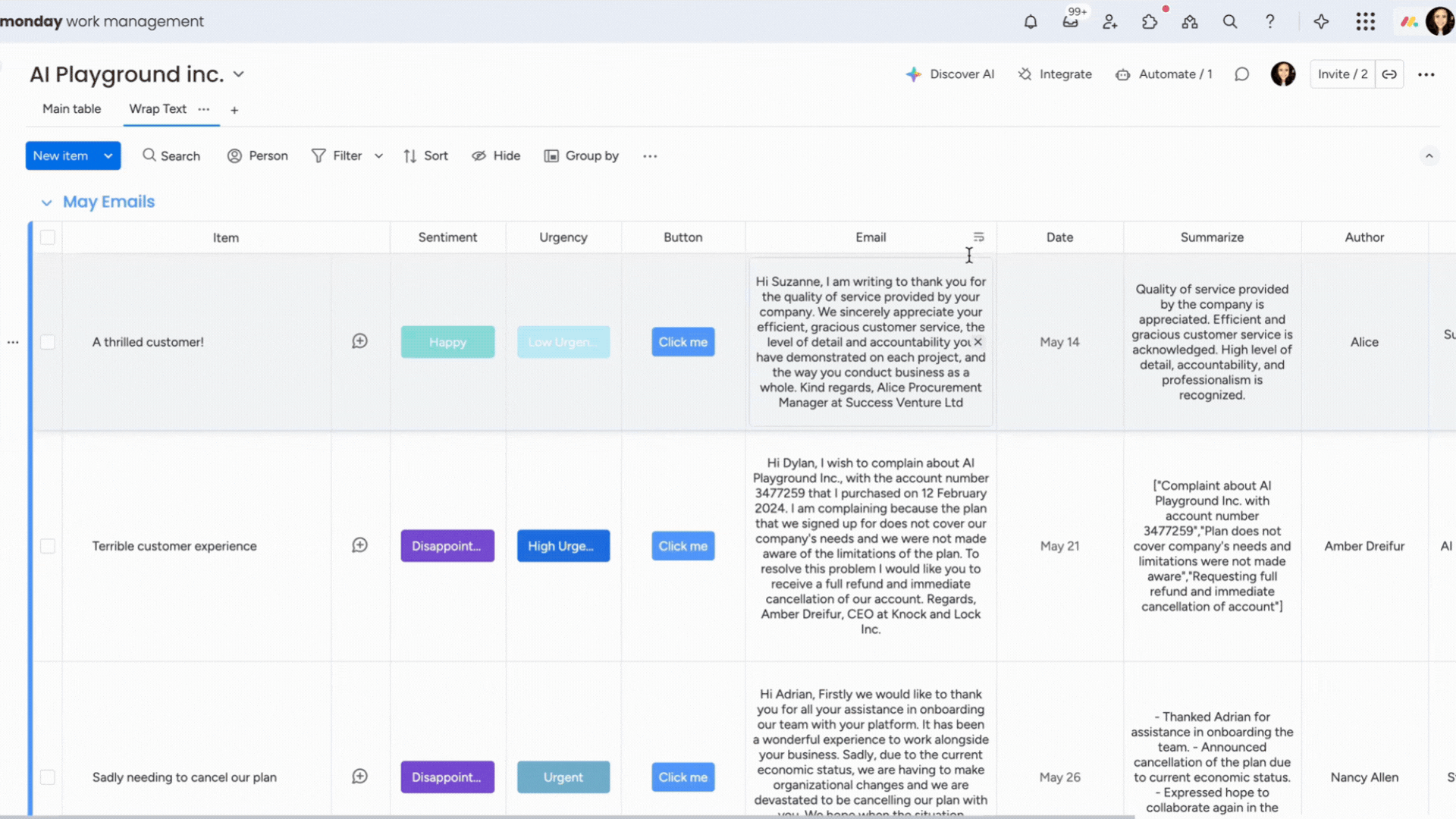This screenshot has height=819, width=1456.
Task: Open Discover AI
Action: [x=949, y=74]
